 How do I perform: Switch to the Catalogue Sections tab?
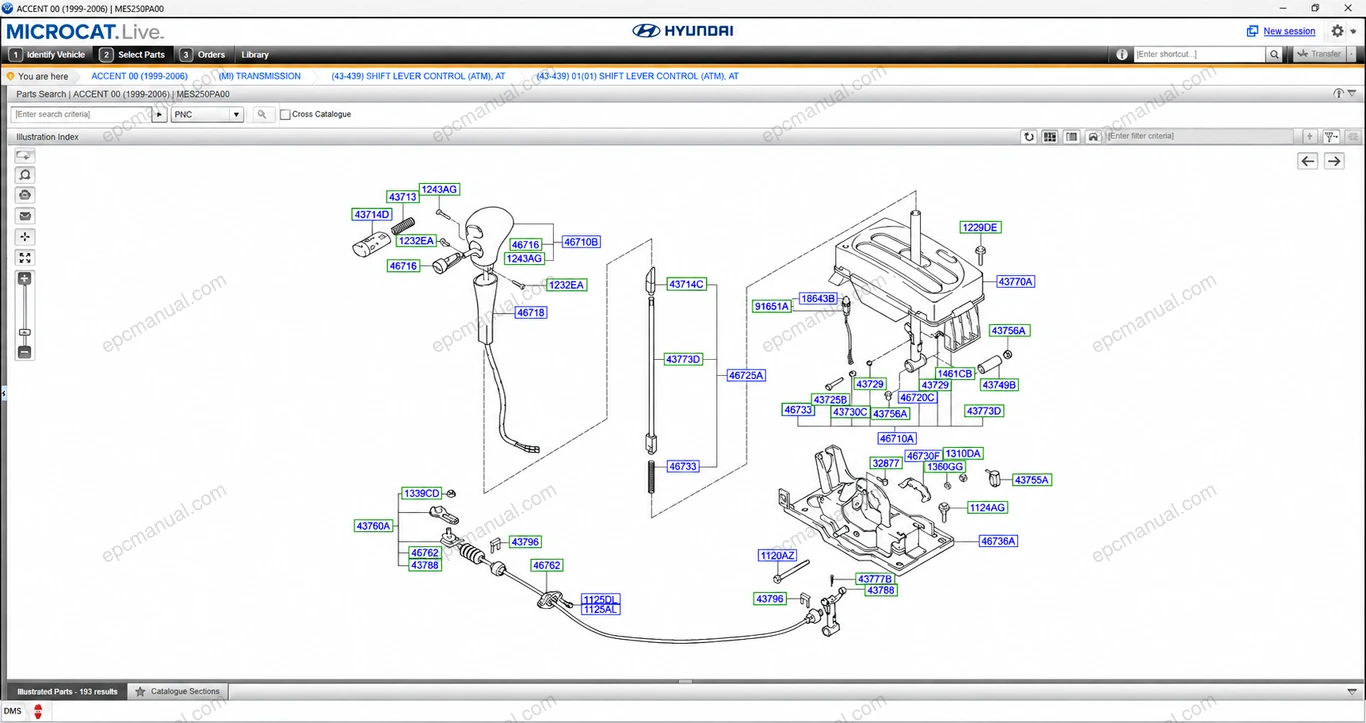coord(178,691)
